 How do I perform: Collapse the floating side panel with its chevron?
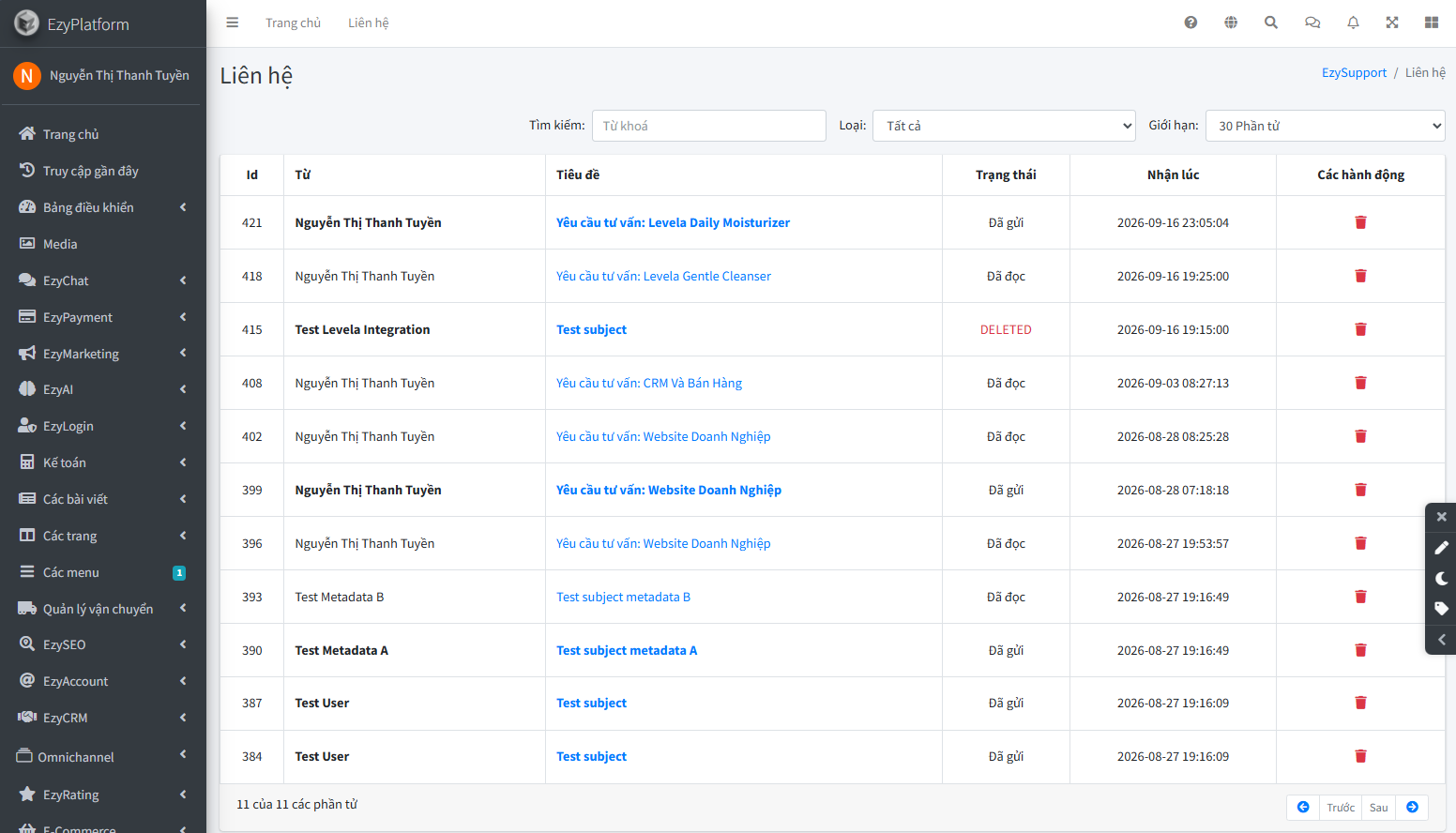coord(1441,640)
